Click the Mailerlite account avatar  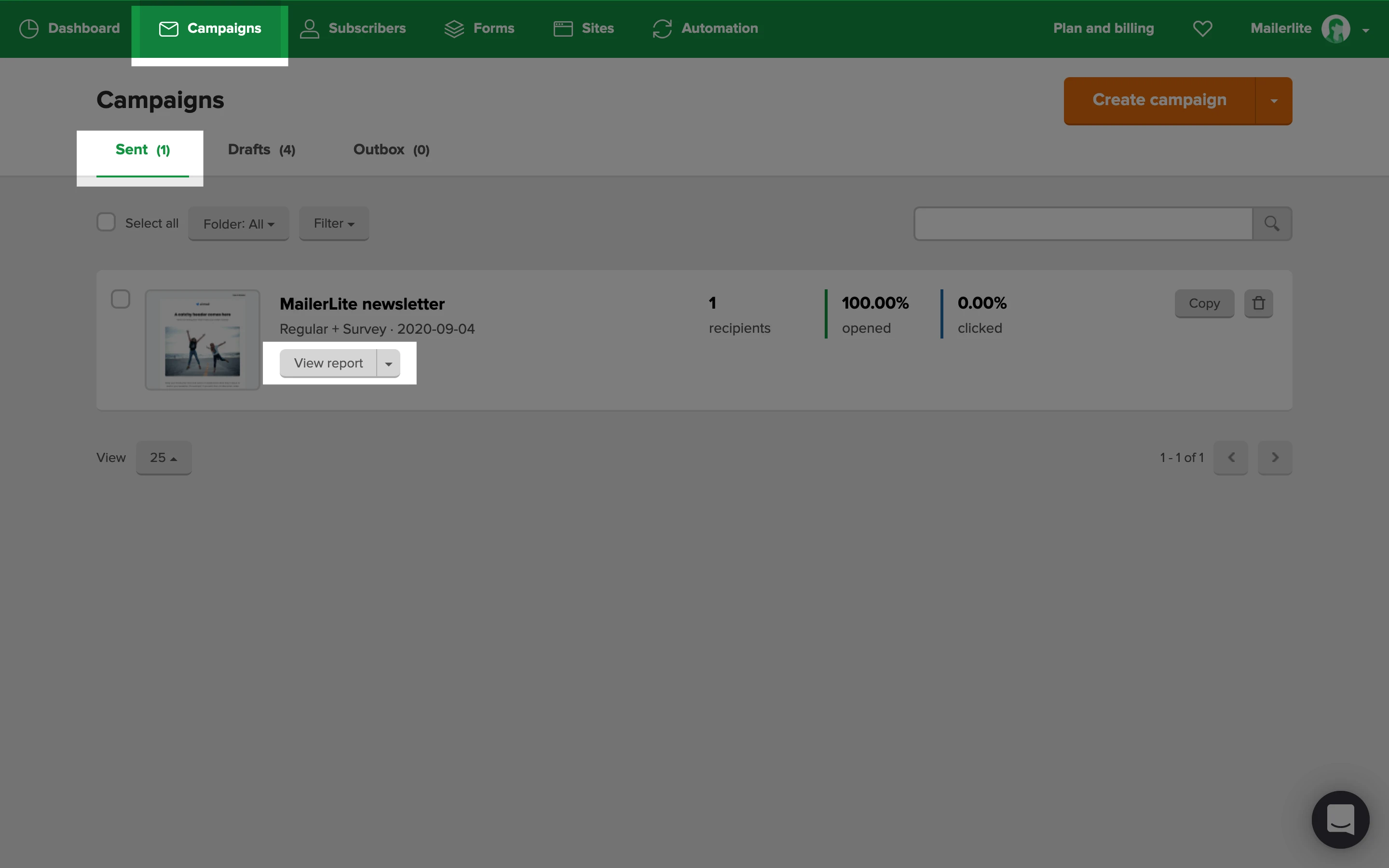(x=1335, y=29)
